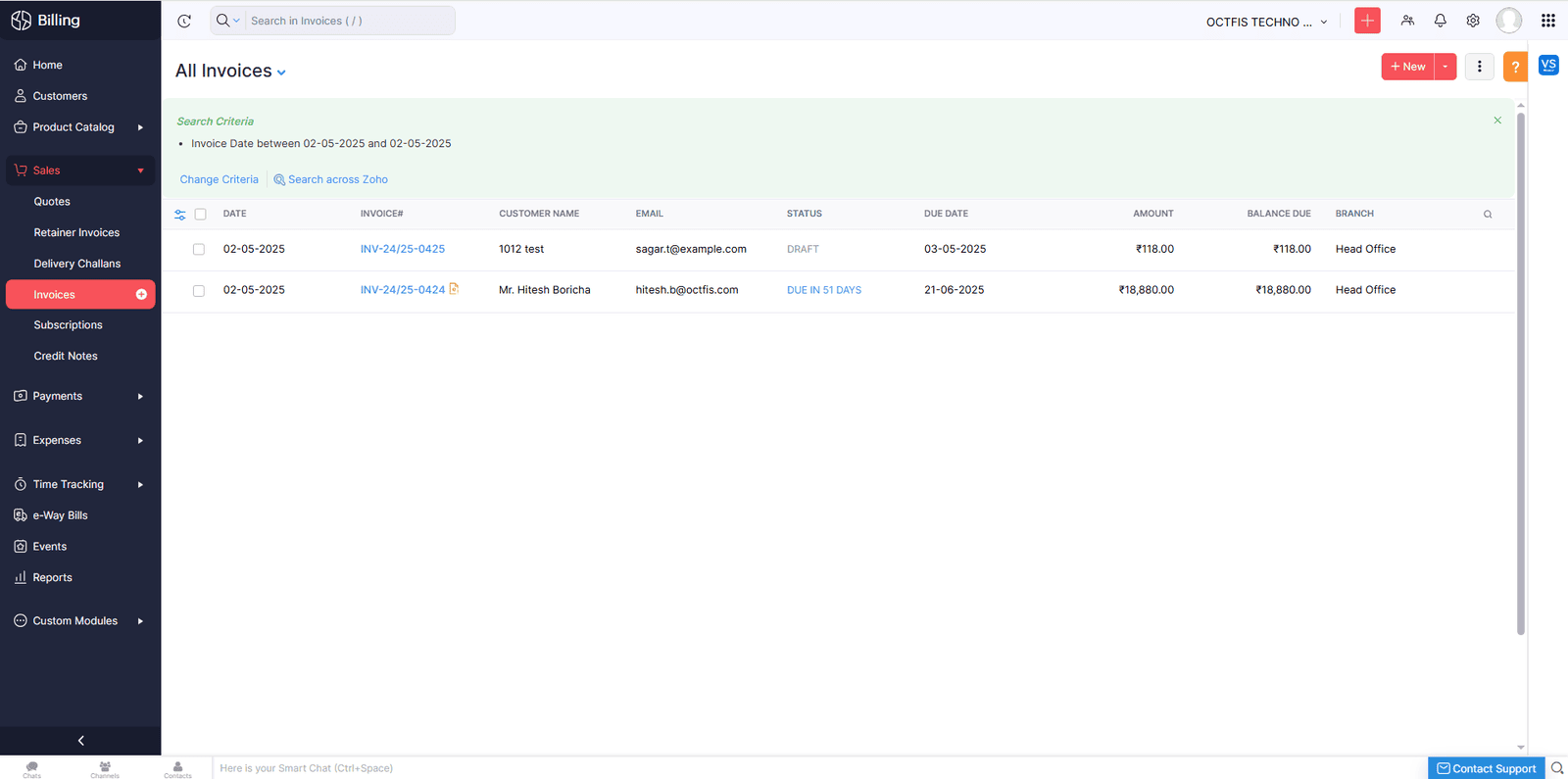
Task: Click the red quick create plus button
Action: click(1367, 21)
